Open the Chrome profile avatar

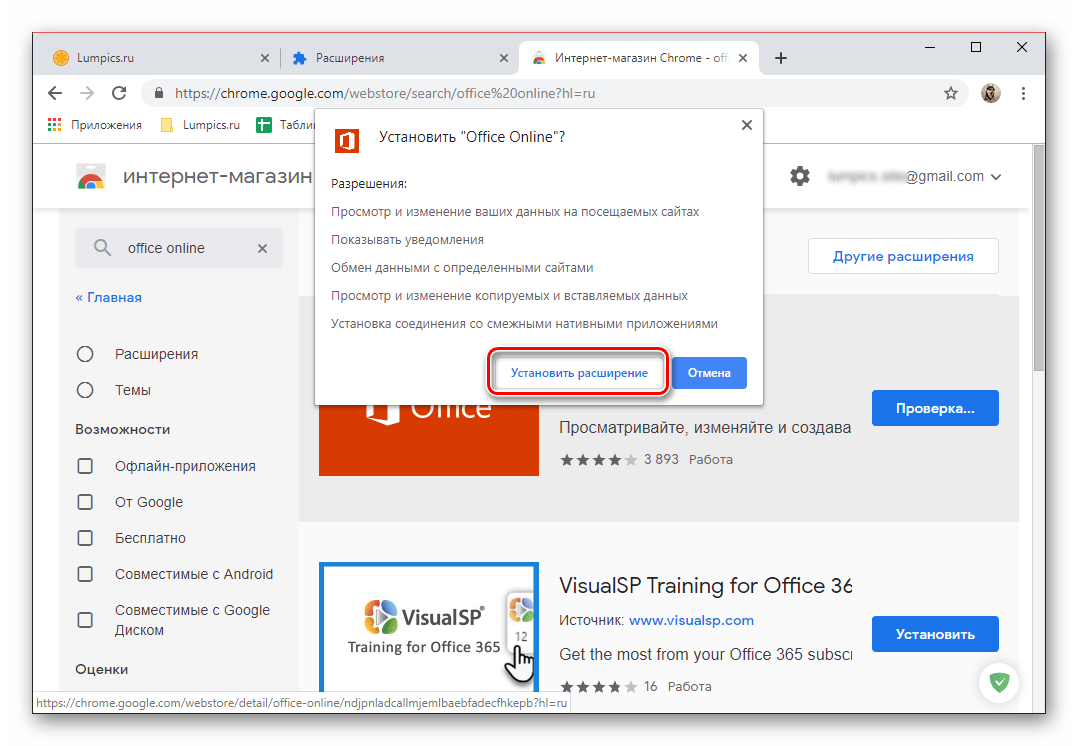(990, 93)
